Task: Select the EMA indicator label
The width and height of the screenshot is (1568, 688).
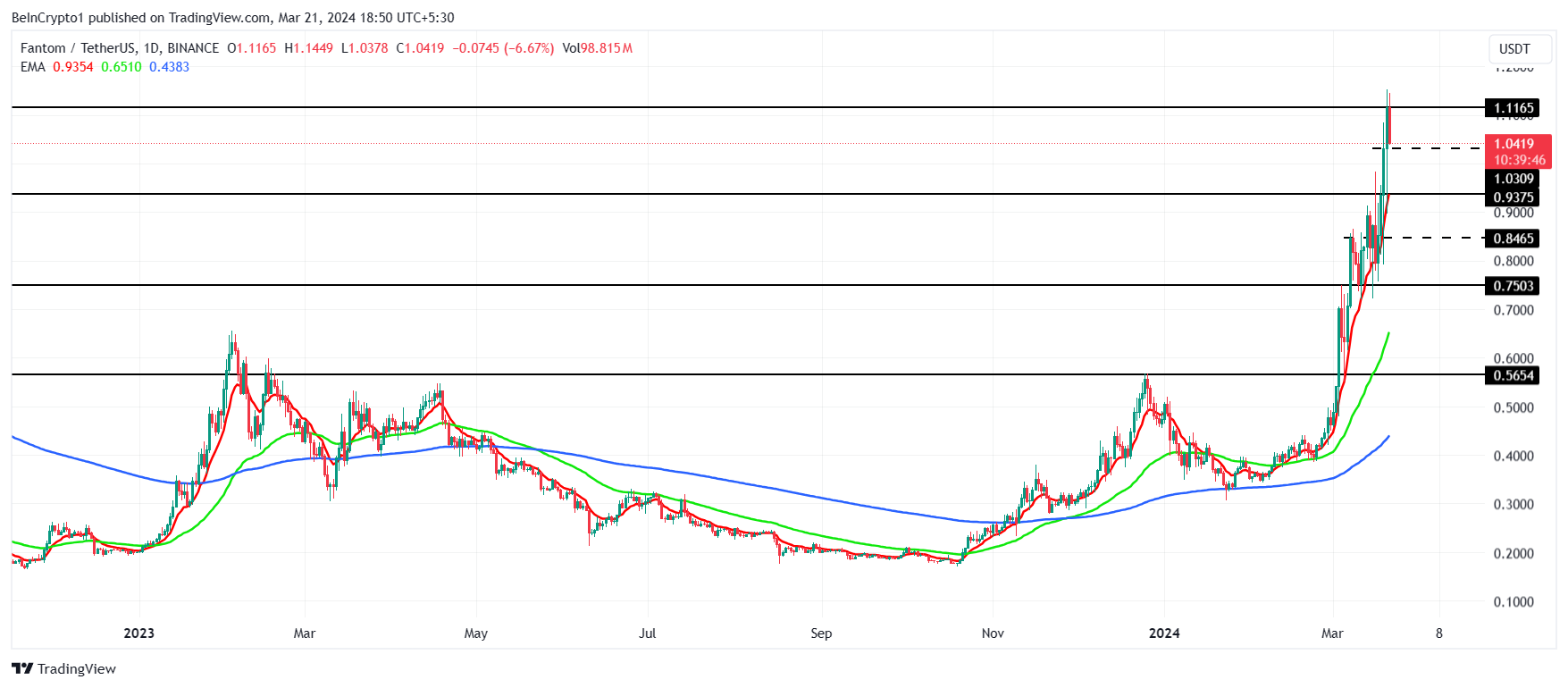Action: tap(33, 67)
